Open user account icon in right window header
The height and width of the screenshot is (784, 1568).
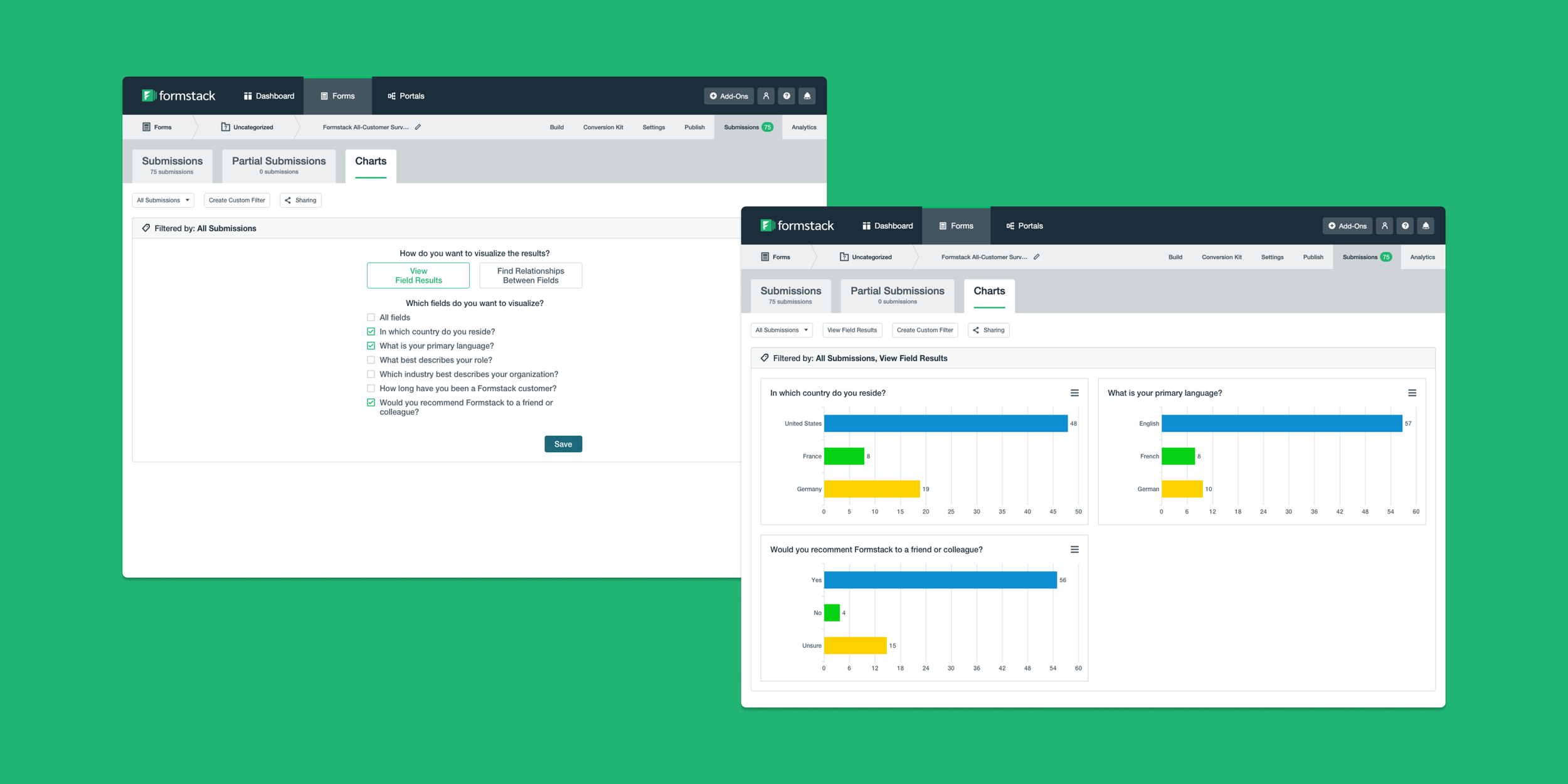click(1385, 226)
